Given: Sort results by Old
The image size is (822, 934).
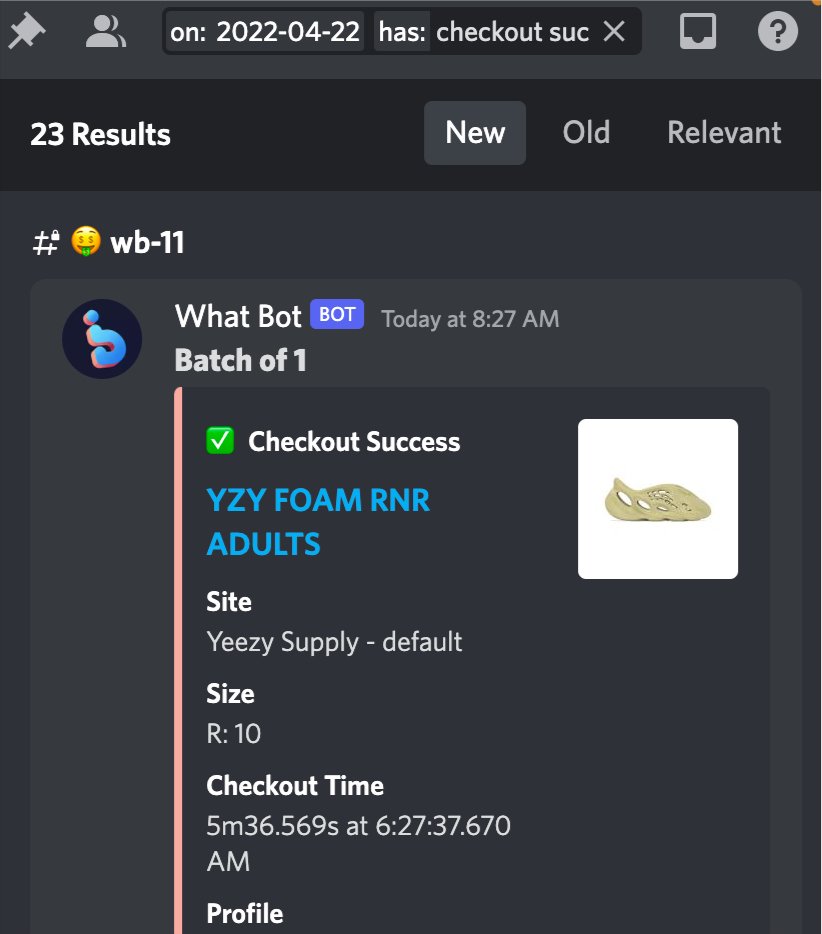Looking at the screenshot, I should coord(586,132).
